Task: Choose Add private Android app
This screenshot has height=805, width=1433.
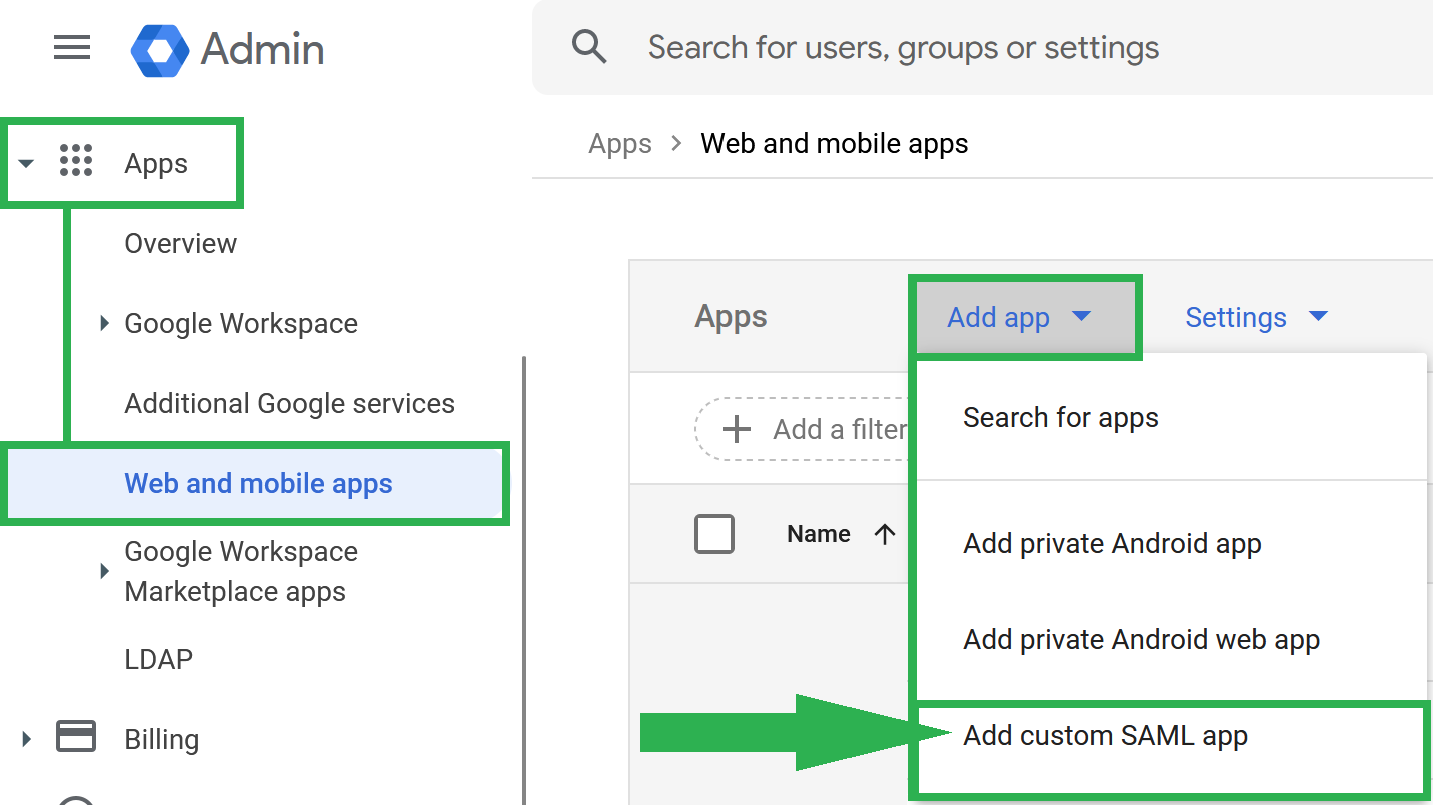Action: (1171, 544)
